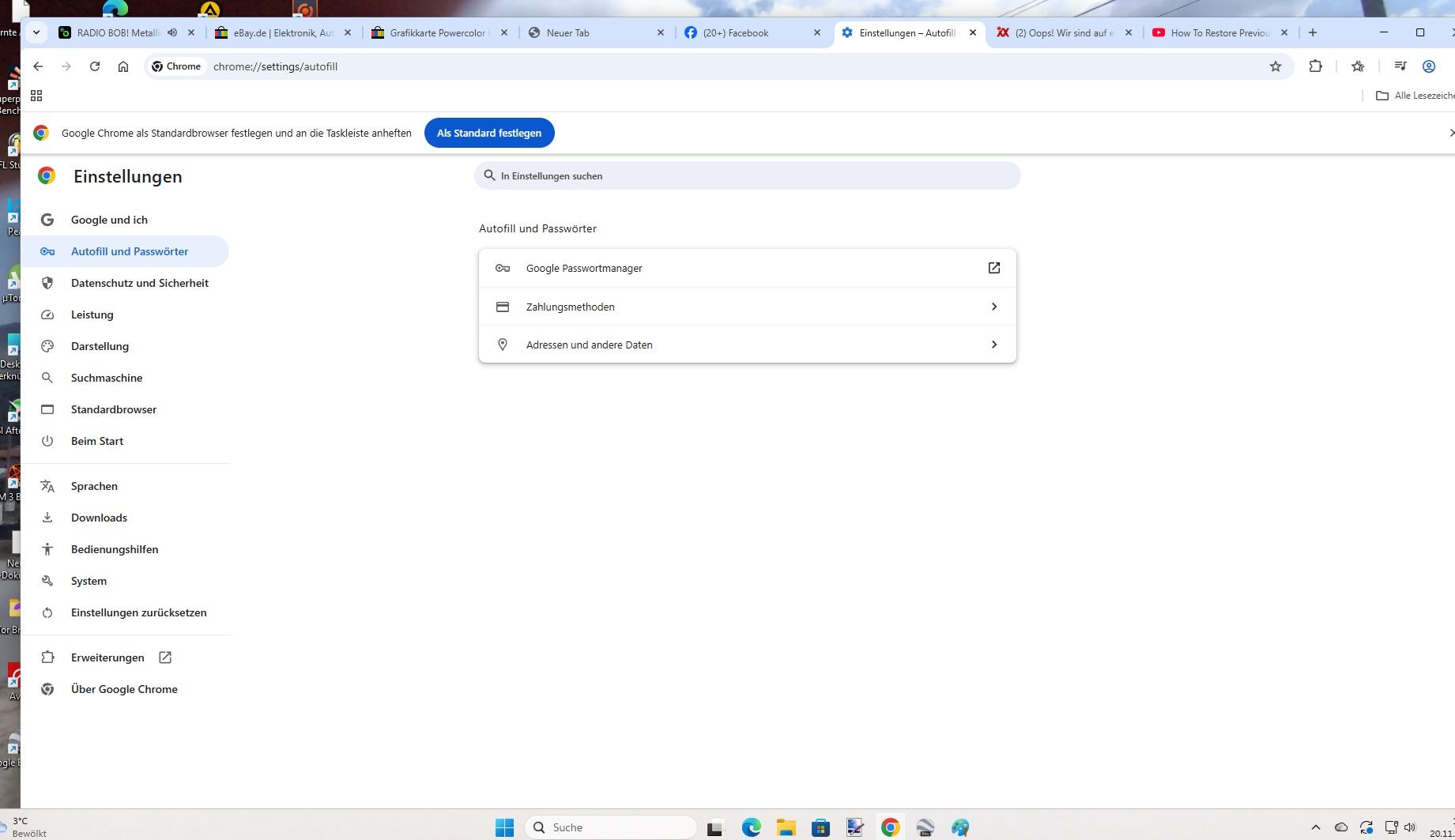Viewport: 1455px width, 840px height.
Task: Bookmark this page using the star icon
Action: (1275, 66)
